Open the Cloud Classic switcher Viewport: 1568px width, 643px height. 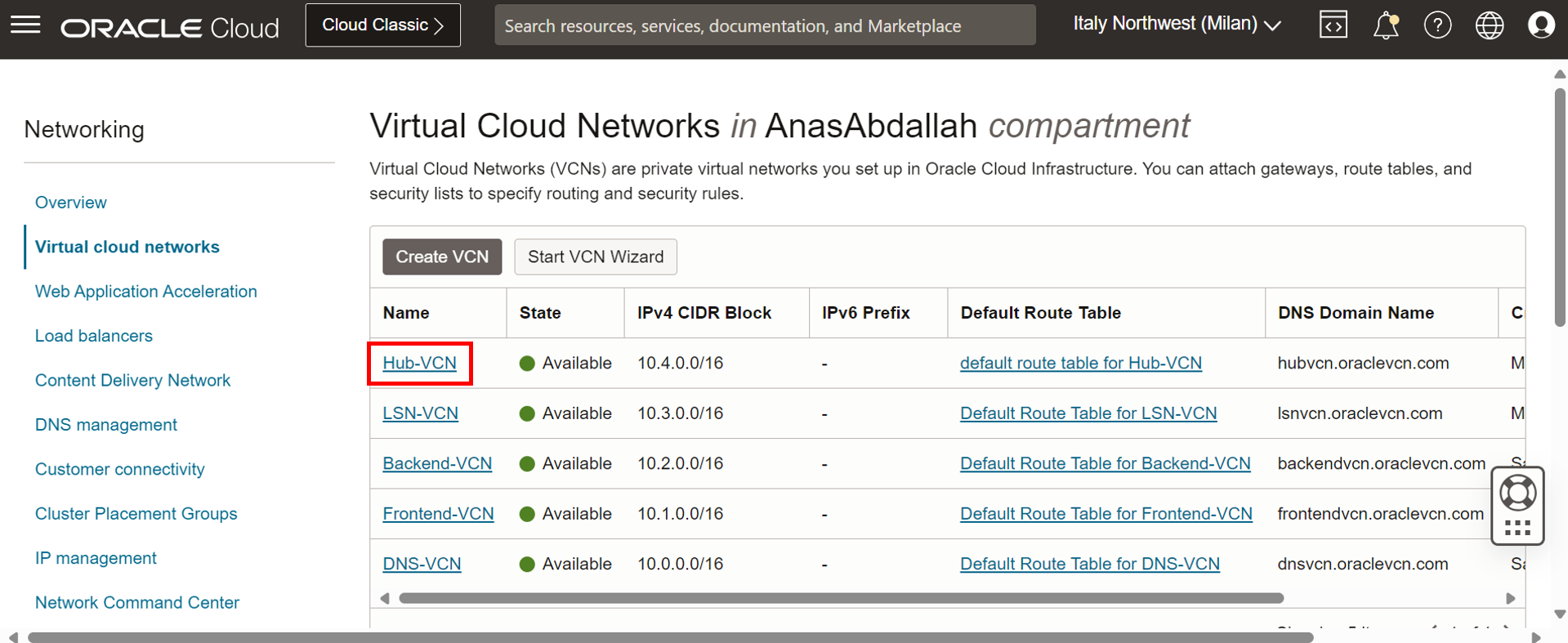(x=382, y=25)
